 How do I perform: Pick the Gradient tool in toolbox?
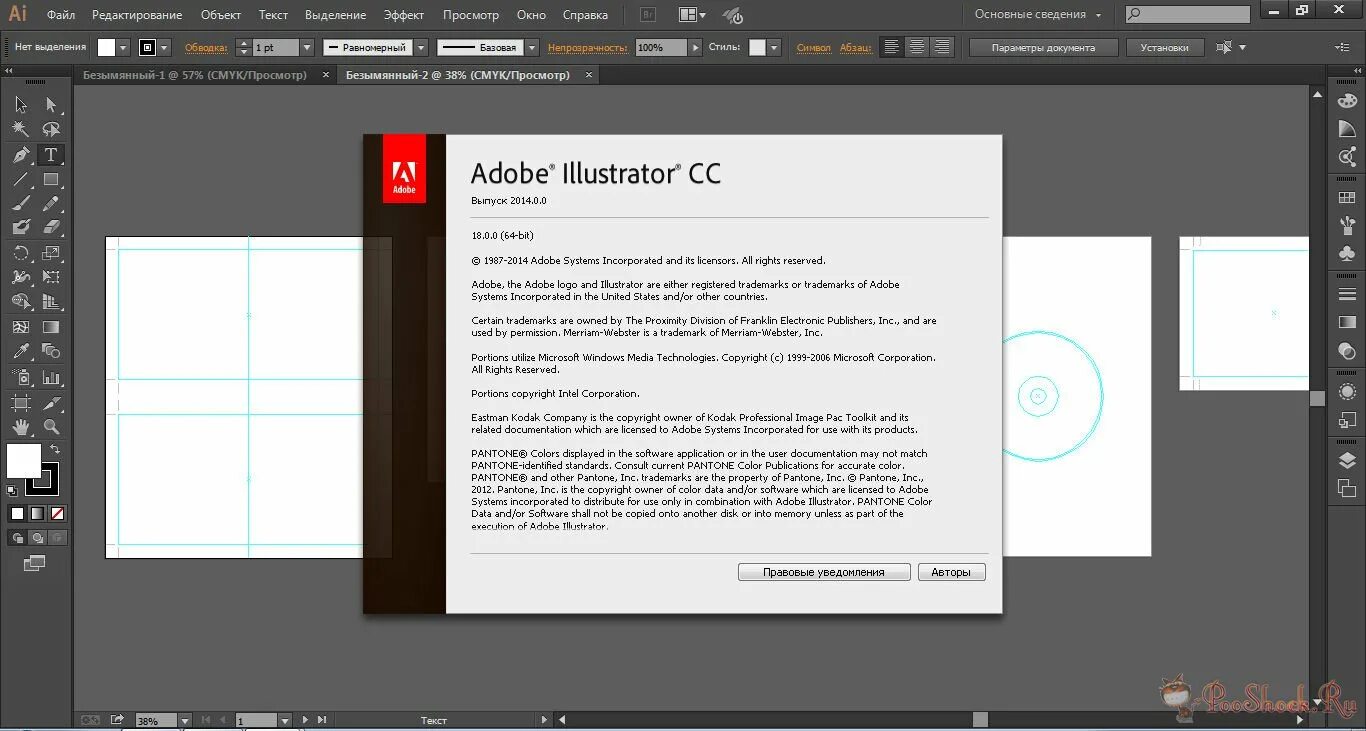(x=51, y=327)
